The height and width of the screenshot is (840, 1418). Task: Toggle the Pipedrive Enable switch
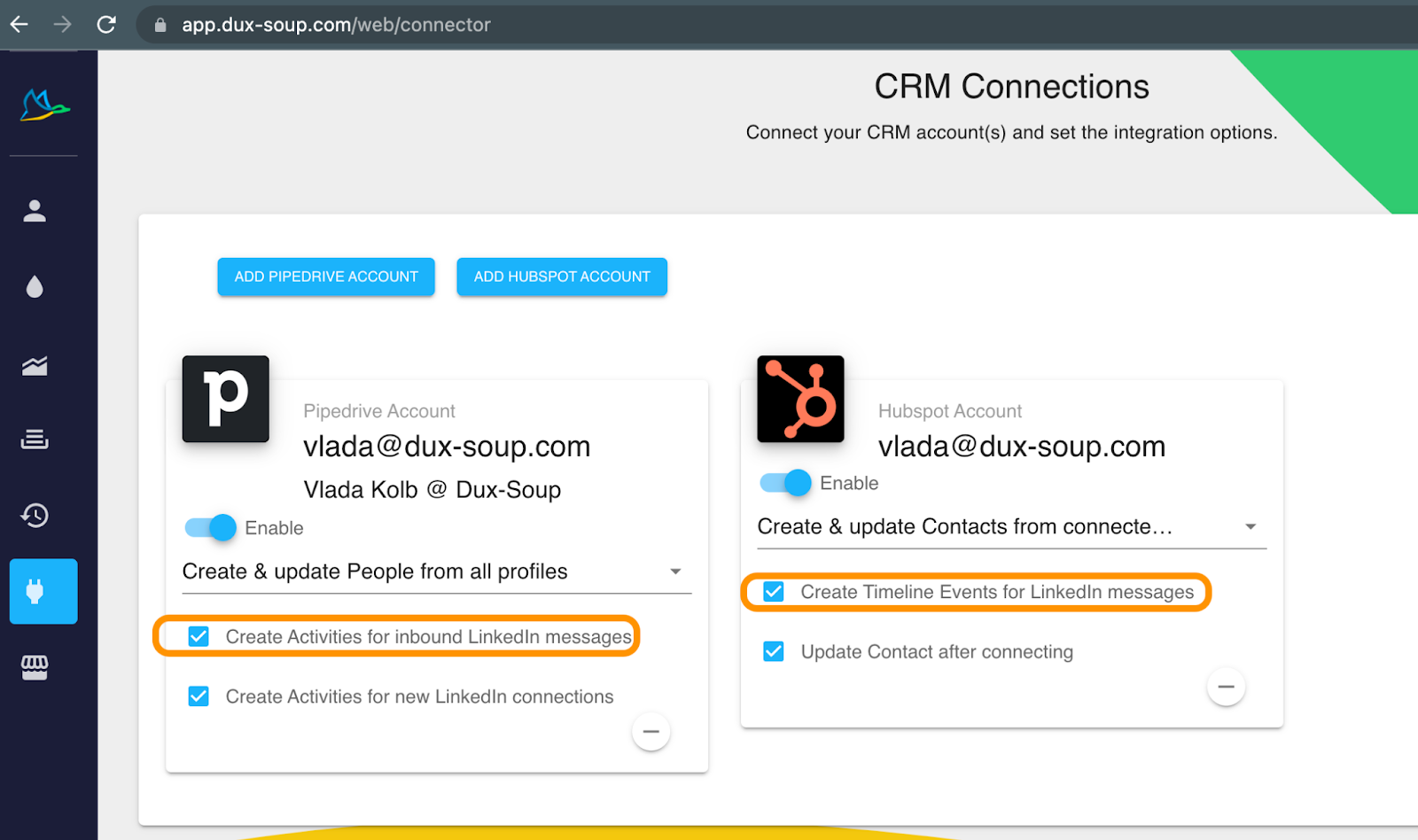211,527
